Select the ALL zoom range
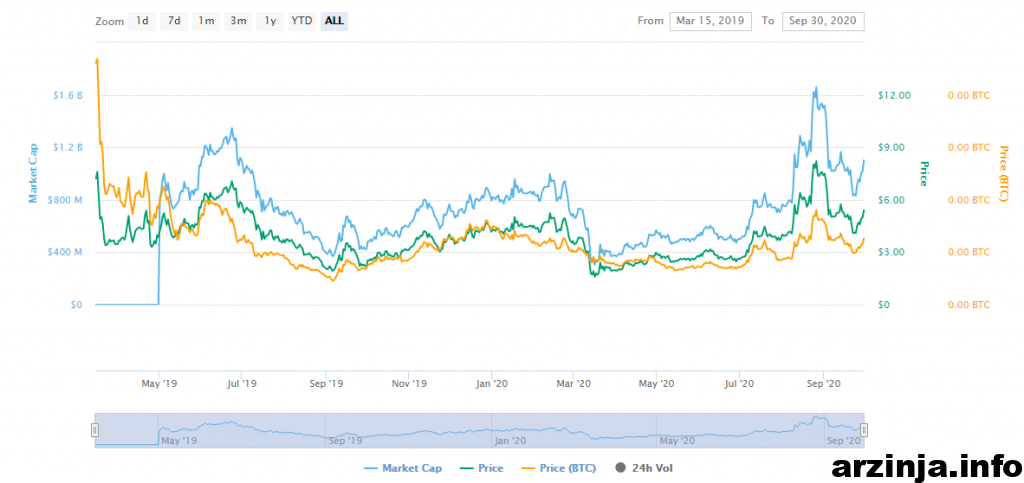 tap(334, 21)
